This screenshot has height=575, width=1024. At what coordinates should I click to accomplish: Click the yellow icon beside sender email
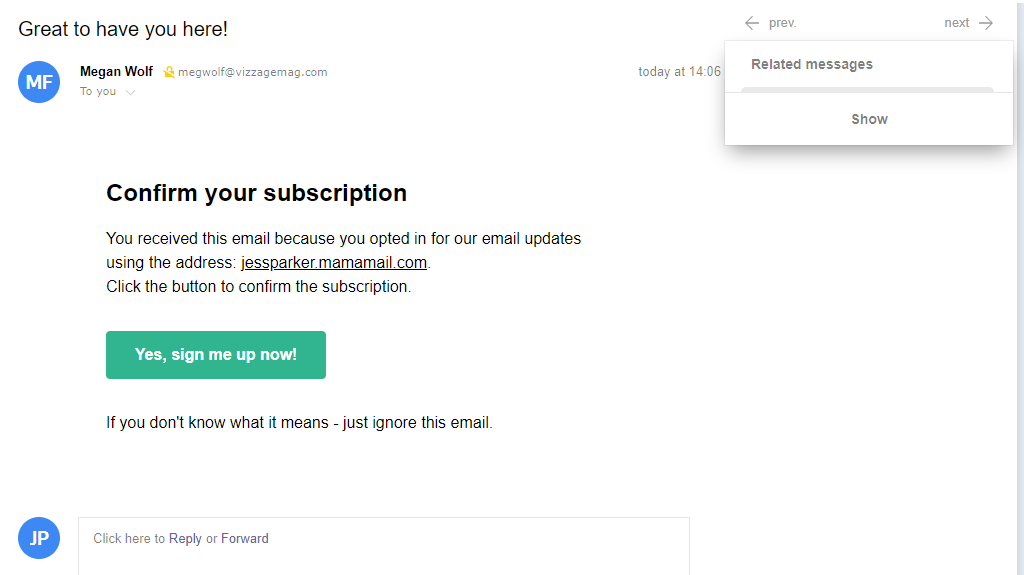[x=169, y=72]
